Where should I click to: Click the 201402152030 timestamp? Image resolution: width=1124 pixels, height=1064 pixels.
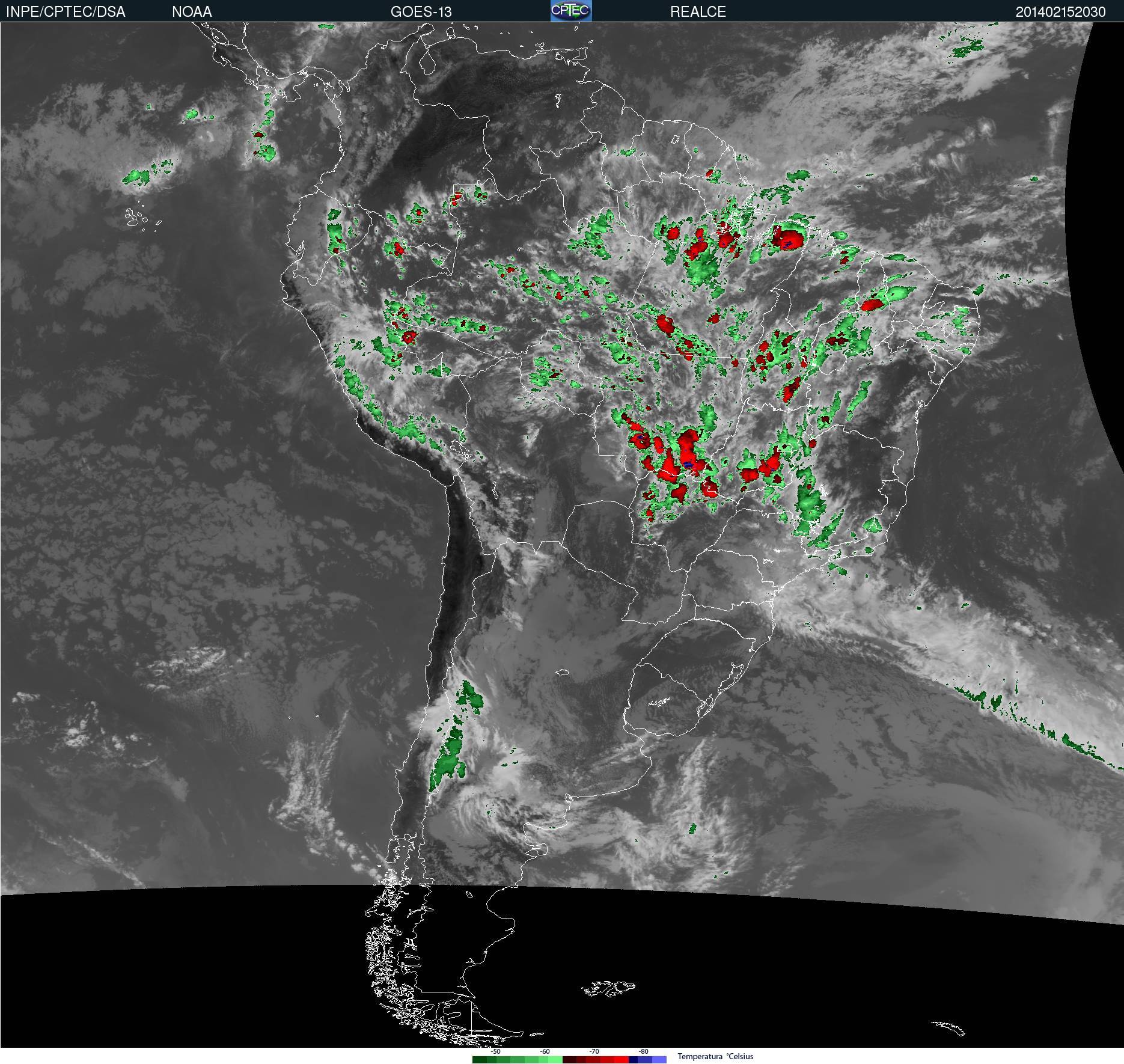[1061, 12]
